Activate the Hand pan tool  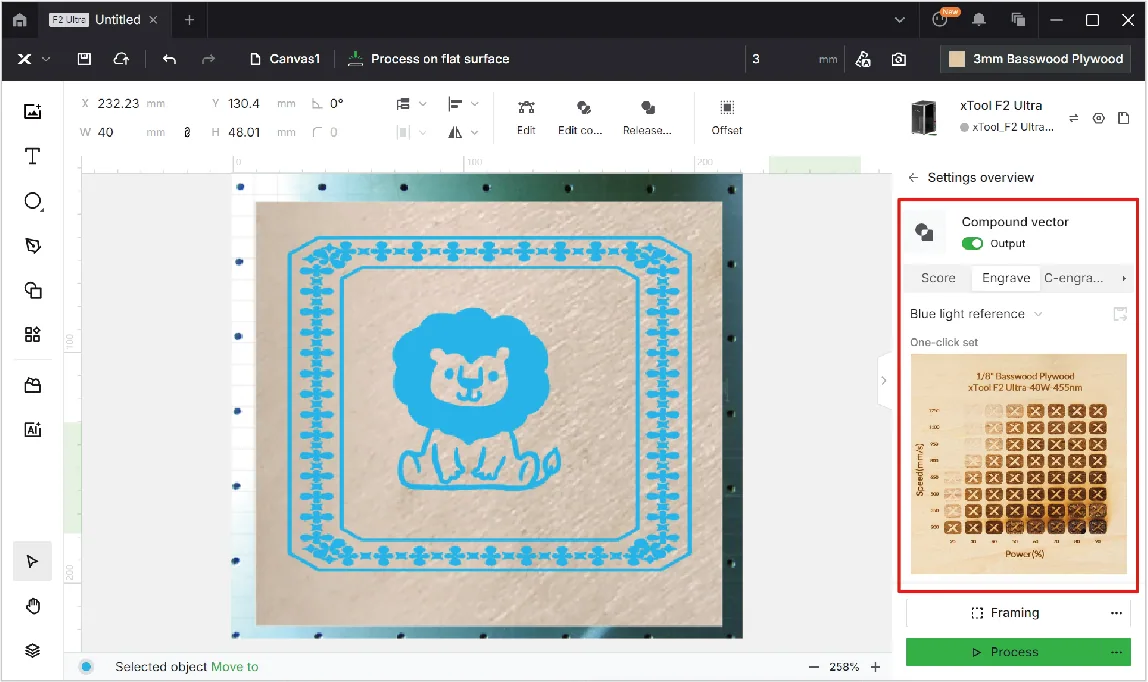coord(33,606)
